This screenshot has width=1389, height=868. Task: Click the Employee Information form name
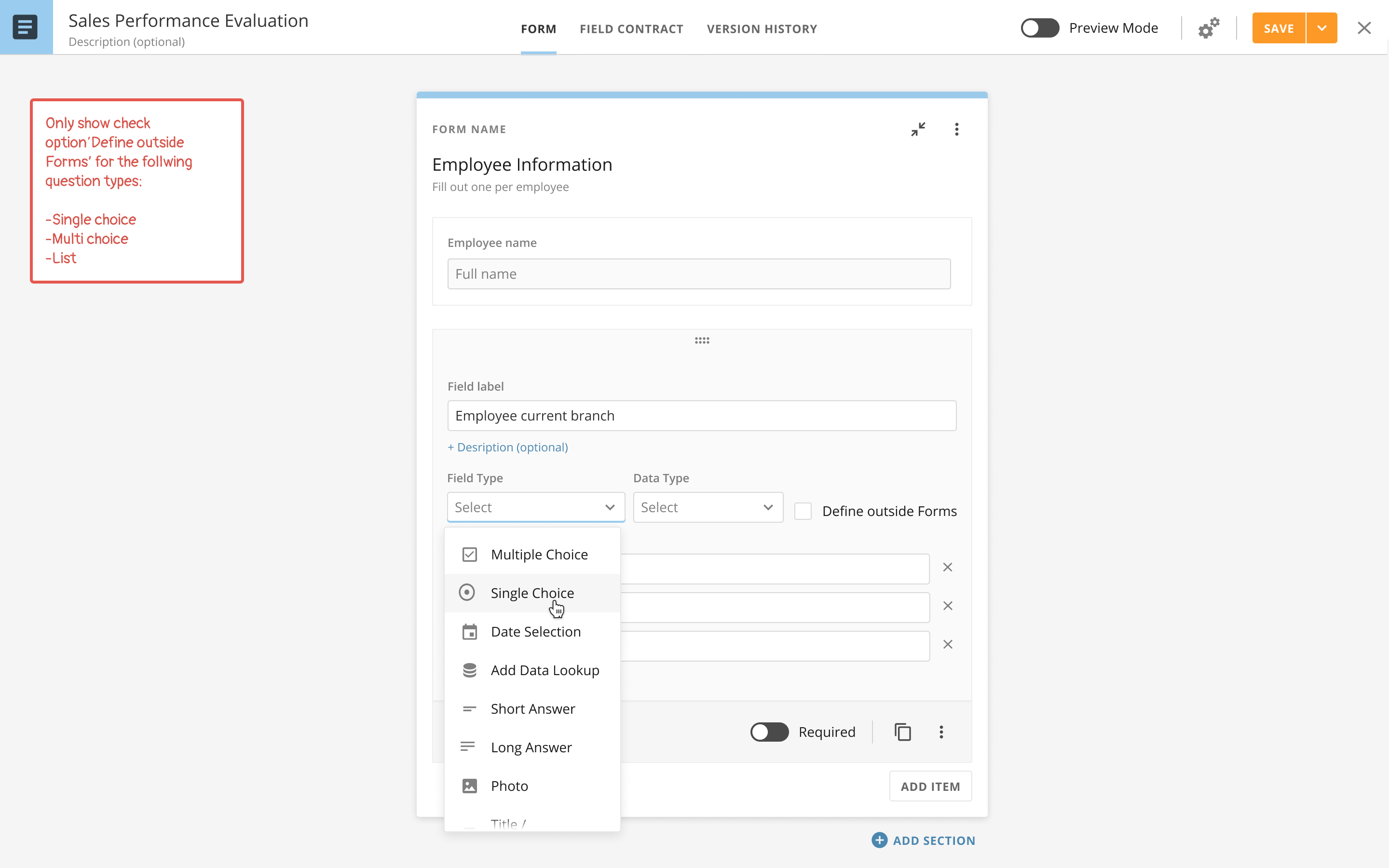pos(522,165)
